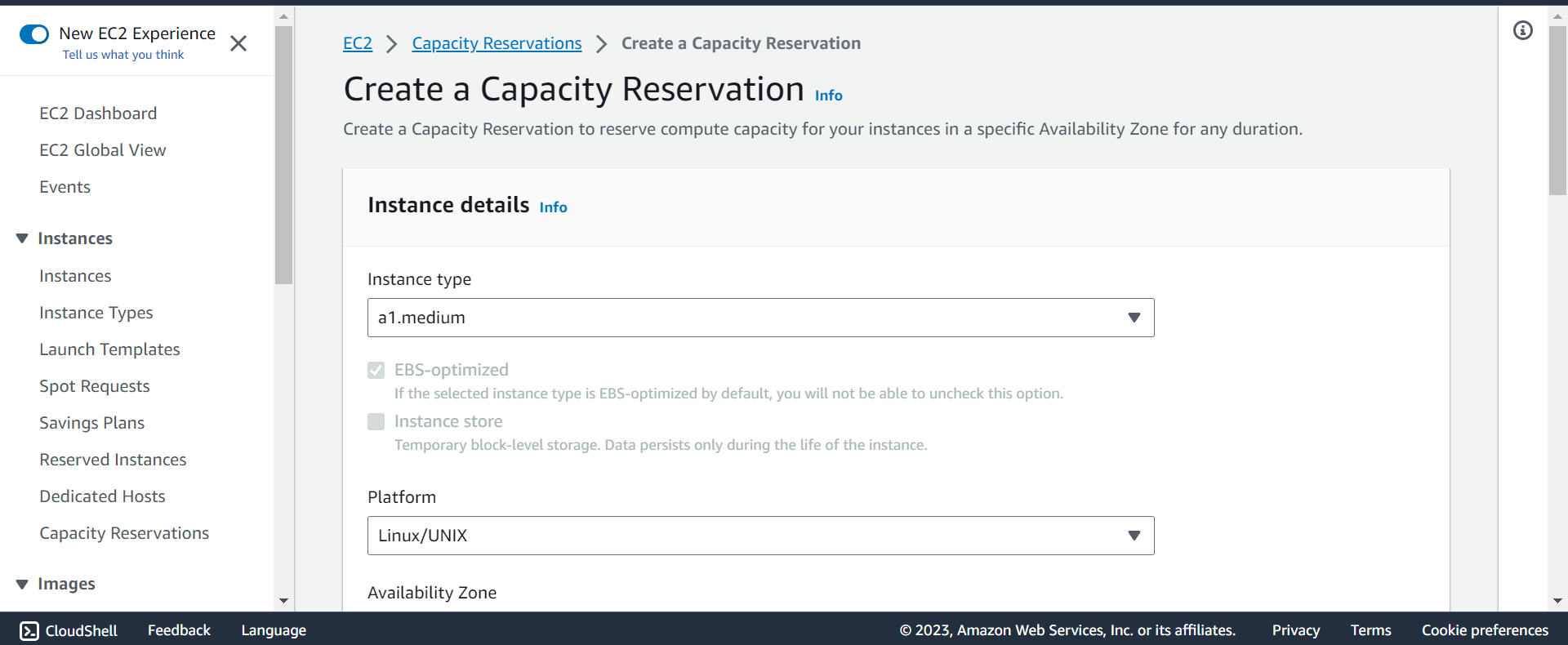This screenshot has height=645, width=1568.
Task: Follow the EC2 breadcrumb link
Action: [358, 43]
